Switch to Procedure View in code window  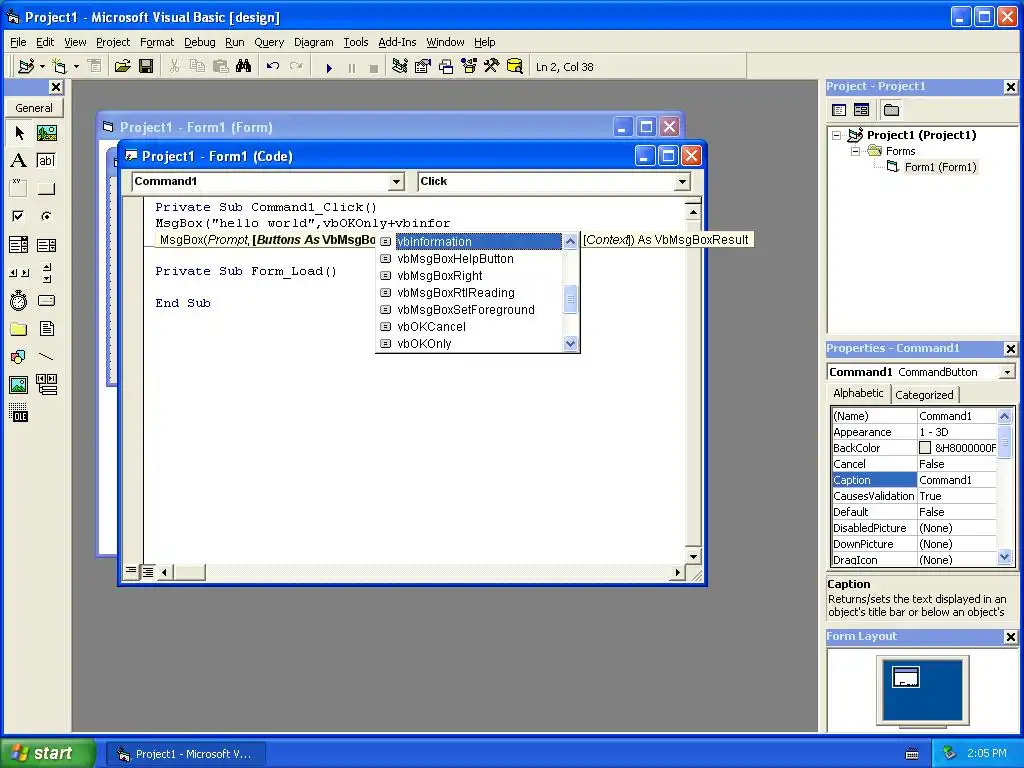click(x=131, y=571)
